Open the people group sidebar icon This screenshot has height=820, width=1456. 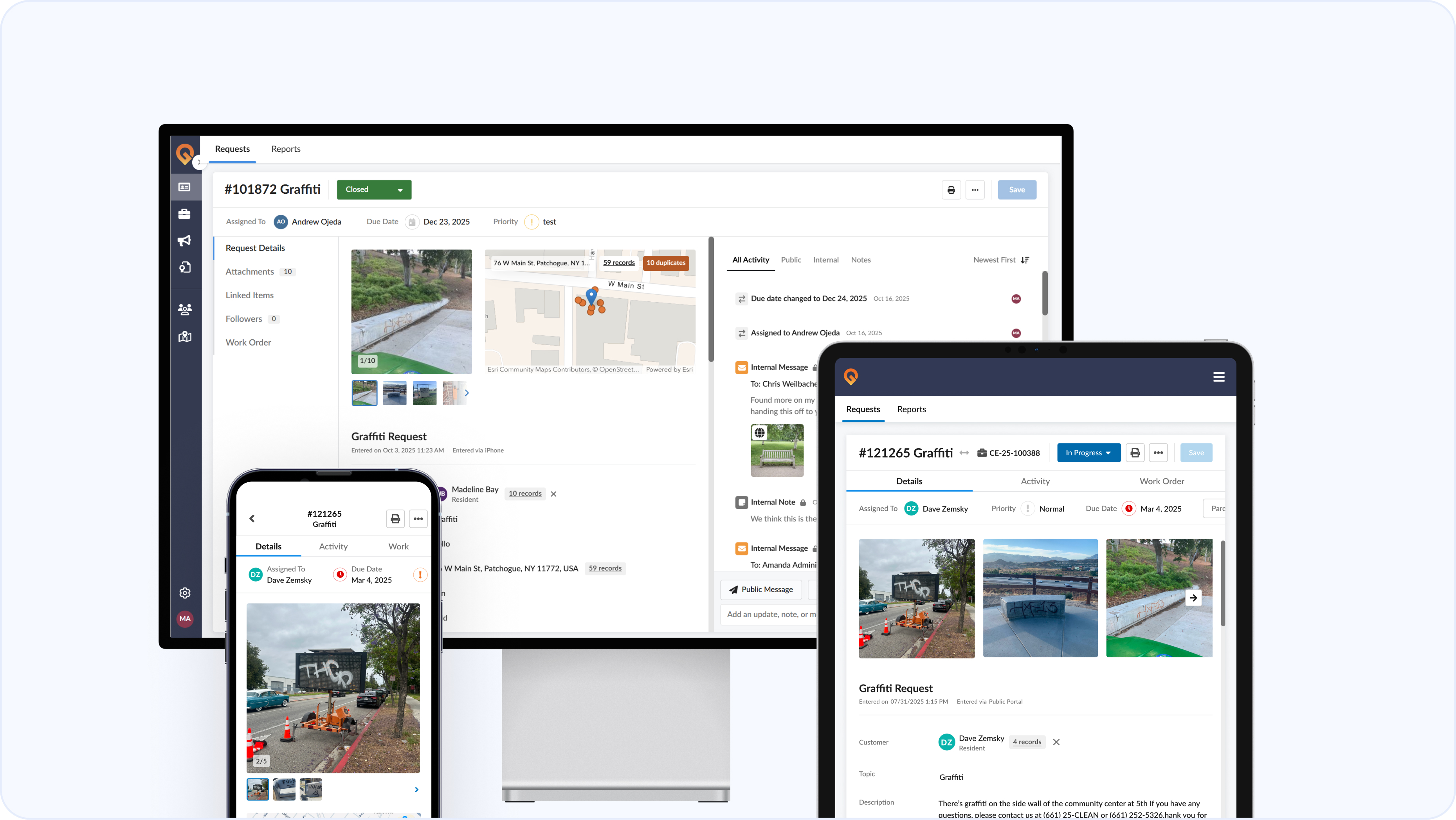[x=184, y=308]
